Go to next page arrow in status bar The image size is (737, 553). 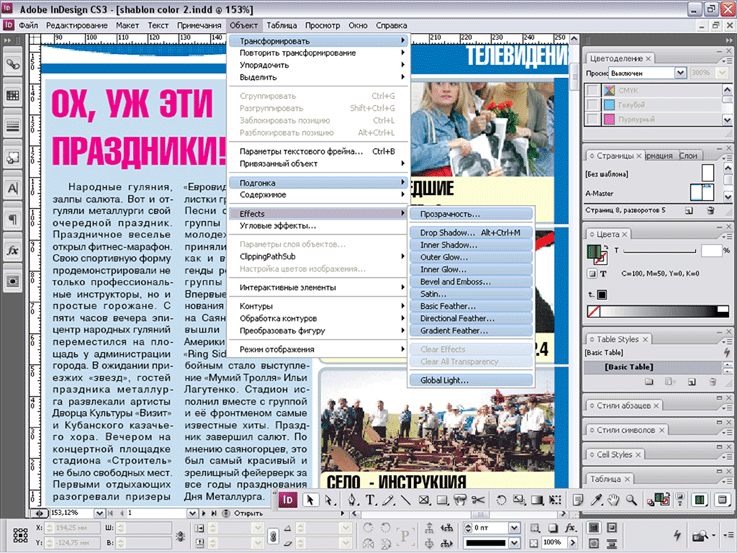coord(204,513)
